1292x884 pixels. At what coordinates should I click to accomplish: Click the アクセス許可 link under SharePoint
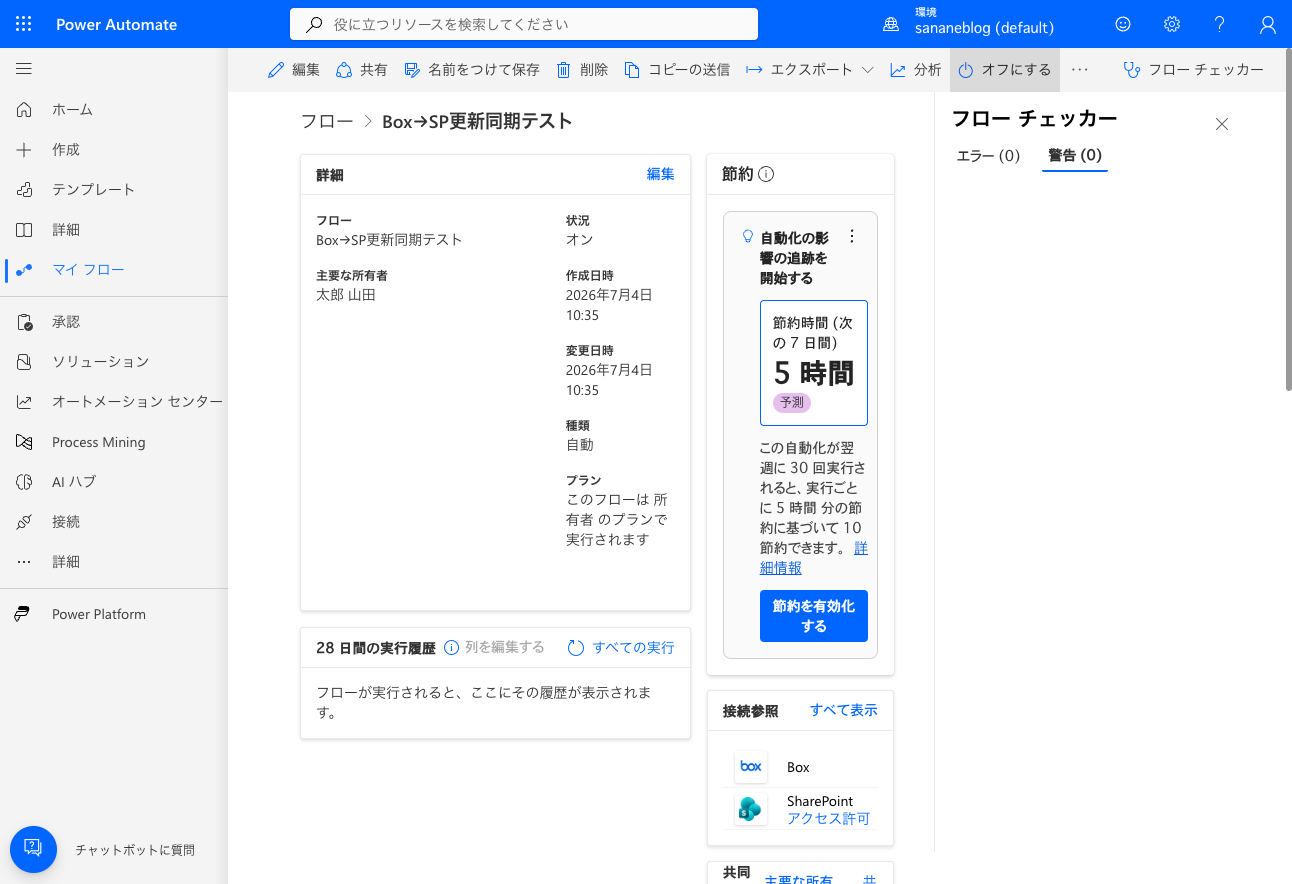point(828,818)
